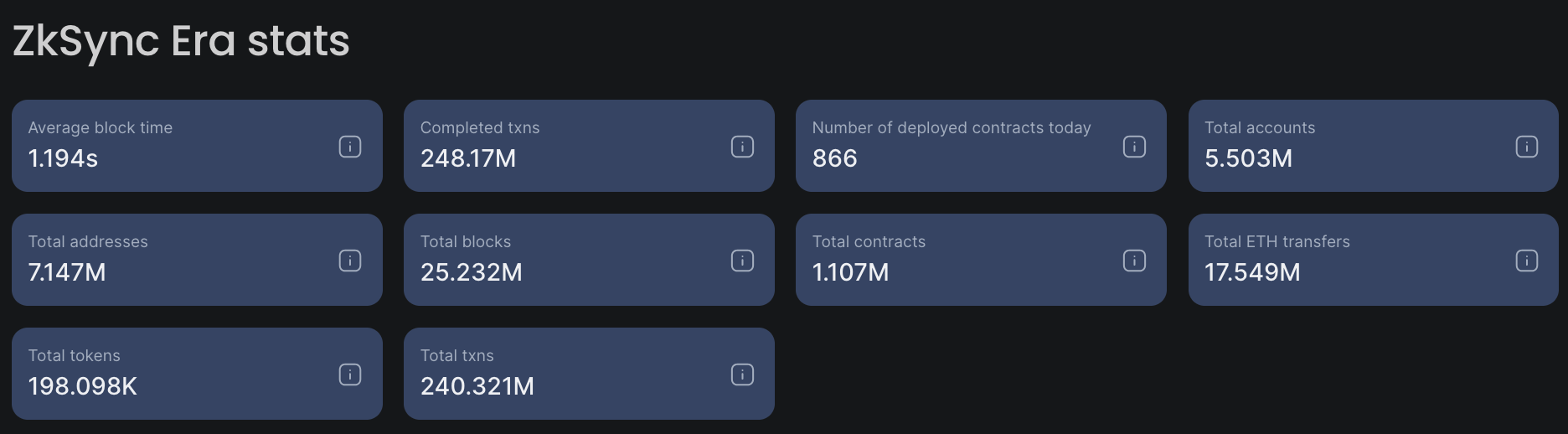
Task: Click info icon on Total addresses card
Action: tap(350, 261)
